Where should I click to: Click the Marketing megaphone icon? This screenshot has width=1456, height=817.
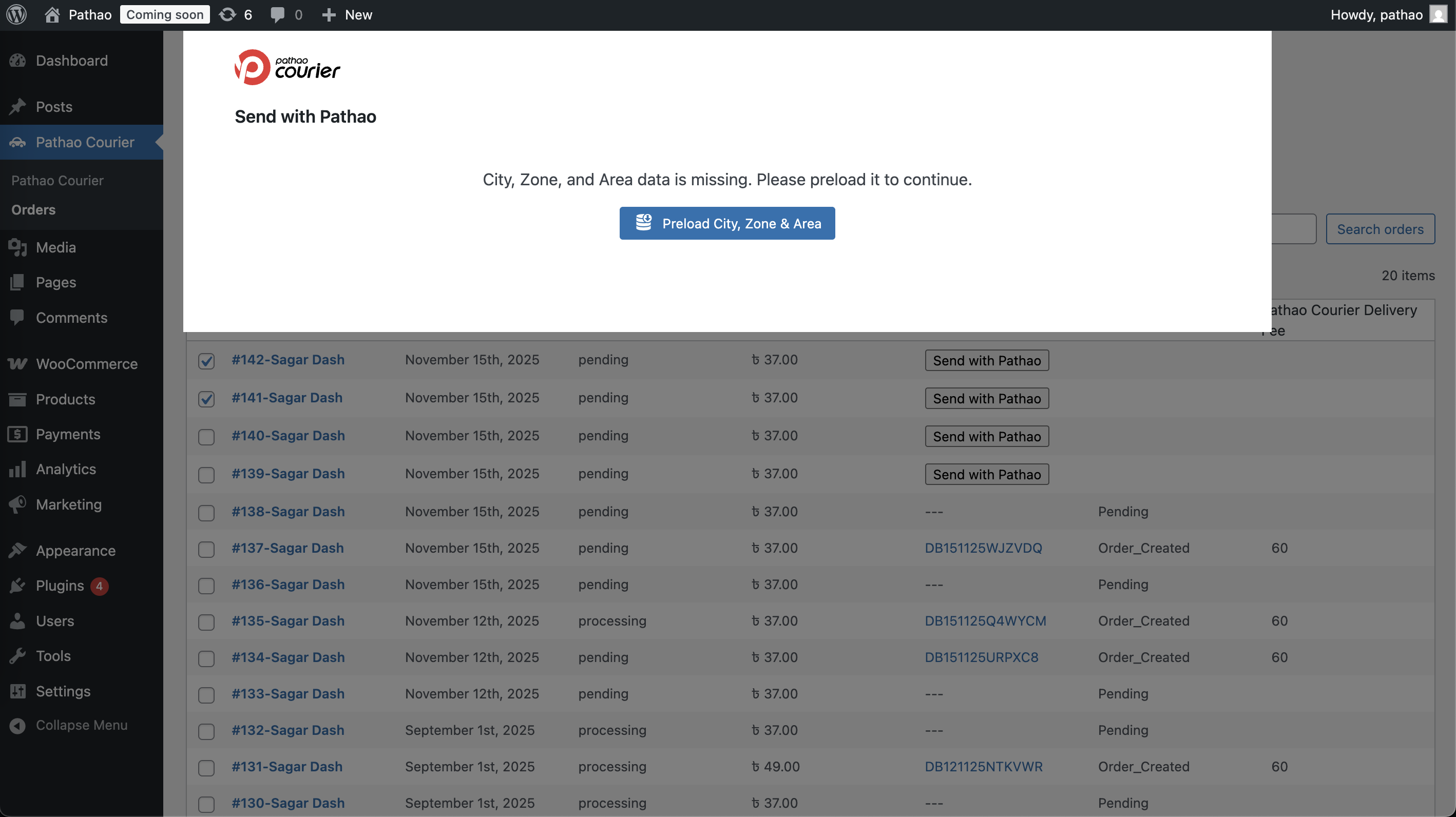click(17, 504)
